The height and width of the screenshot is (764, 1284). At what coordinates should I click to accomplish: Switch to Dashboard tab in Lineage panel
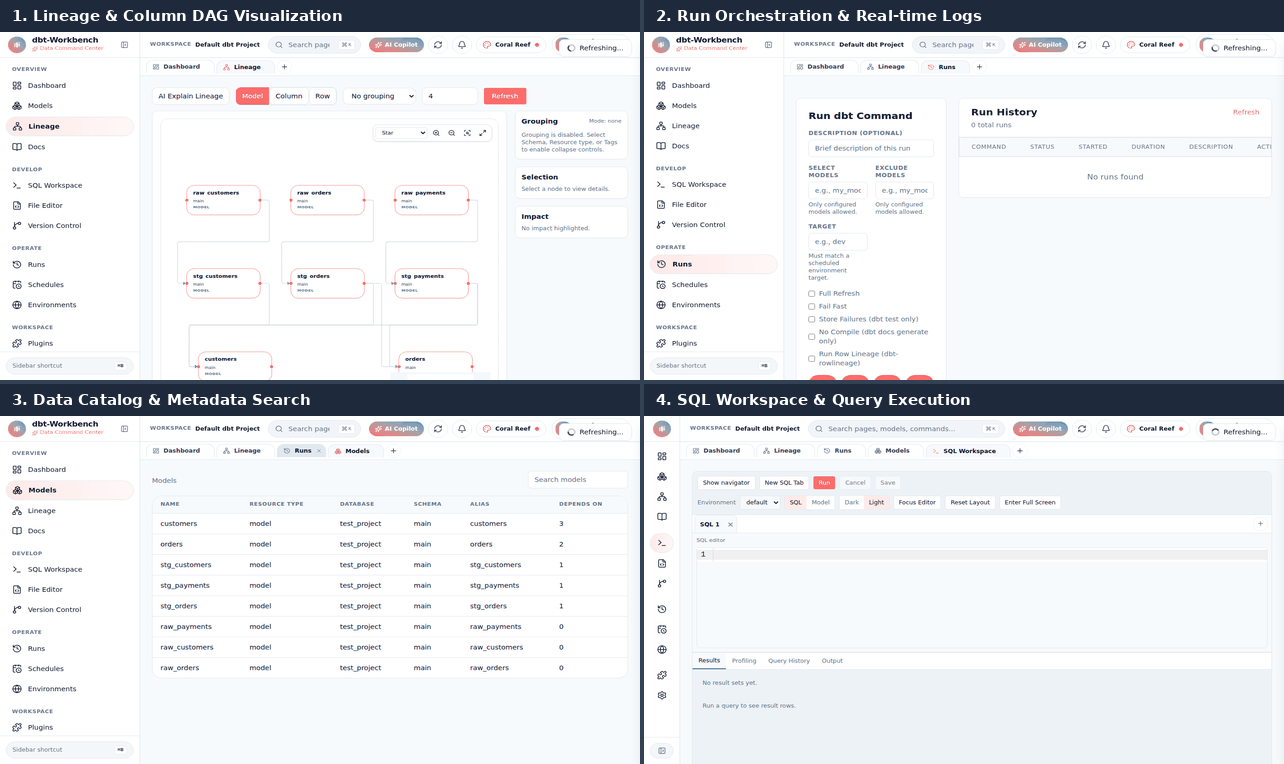(176, 67)
